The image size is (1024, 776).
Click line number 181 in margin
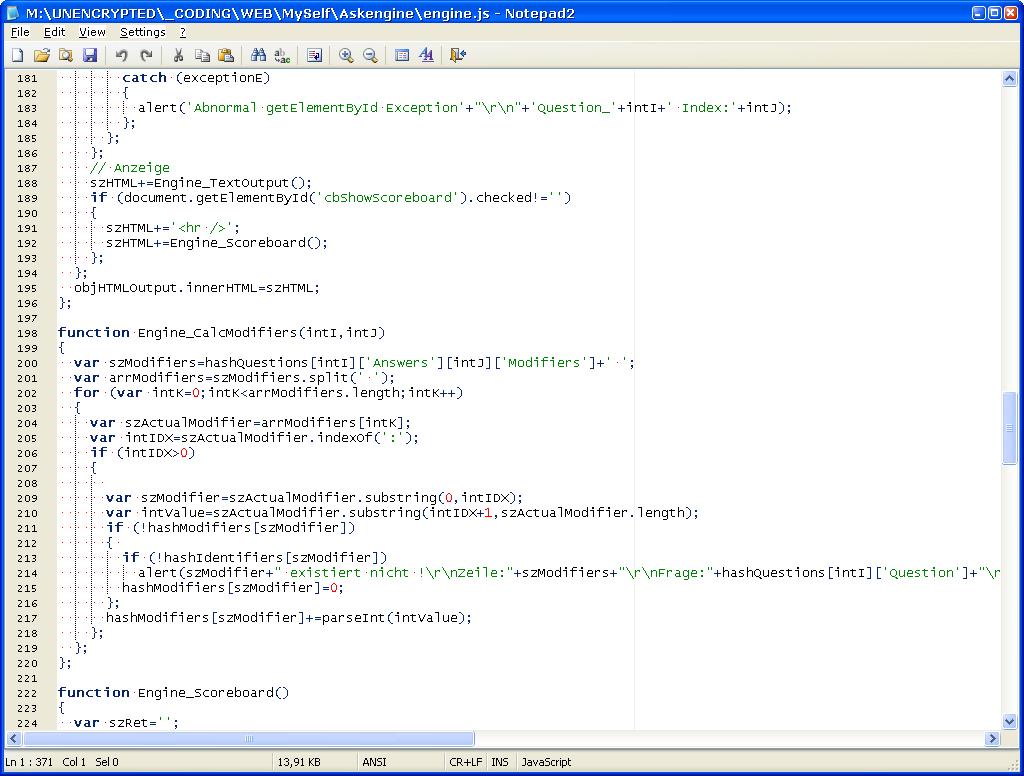pyautogui.click(x=27, y=78)
